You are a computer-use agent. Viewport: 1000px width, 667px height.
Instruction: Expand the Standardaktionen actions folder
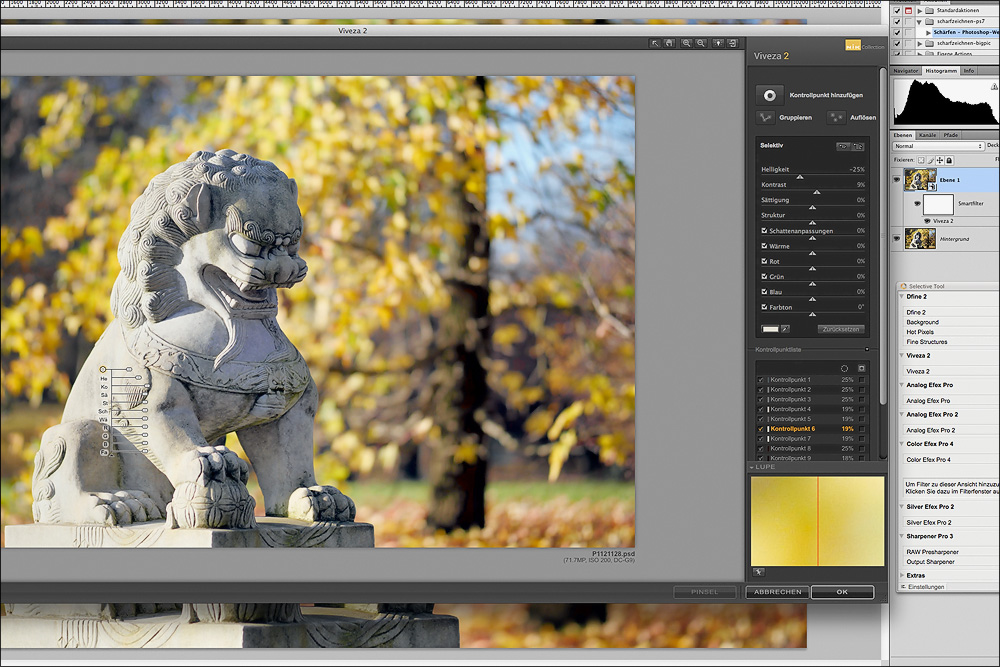(x=919, y=10)
